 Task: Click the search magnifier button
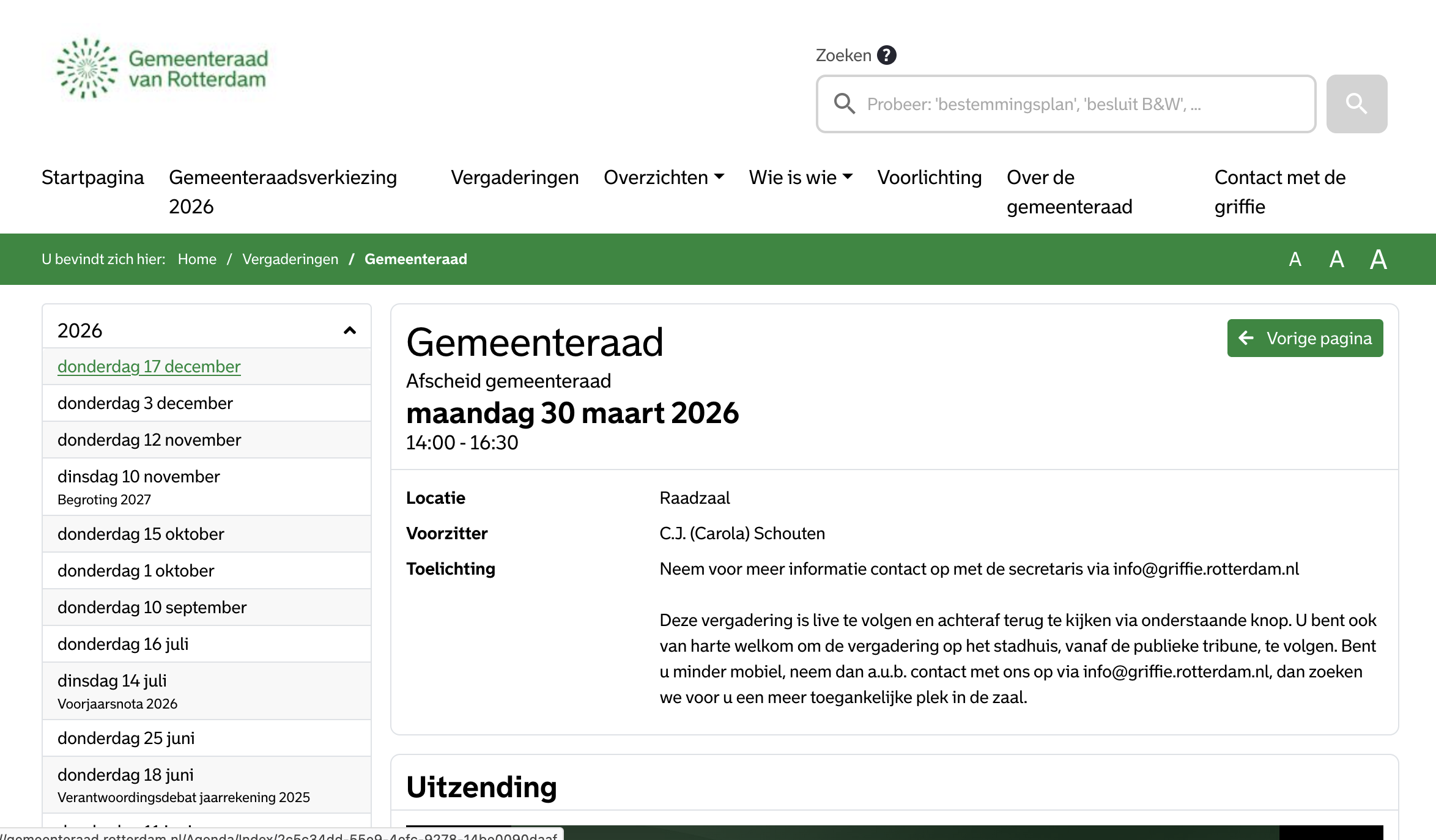[x=1356, y=104]
